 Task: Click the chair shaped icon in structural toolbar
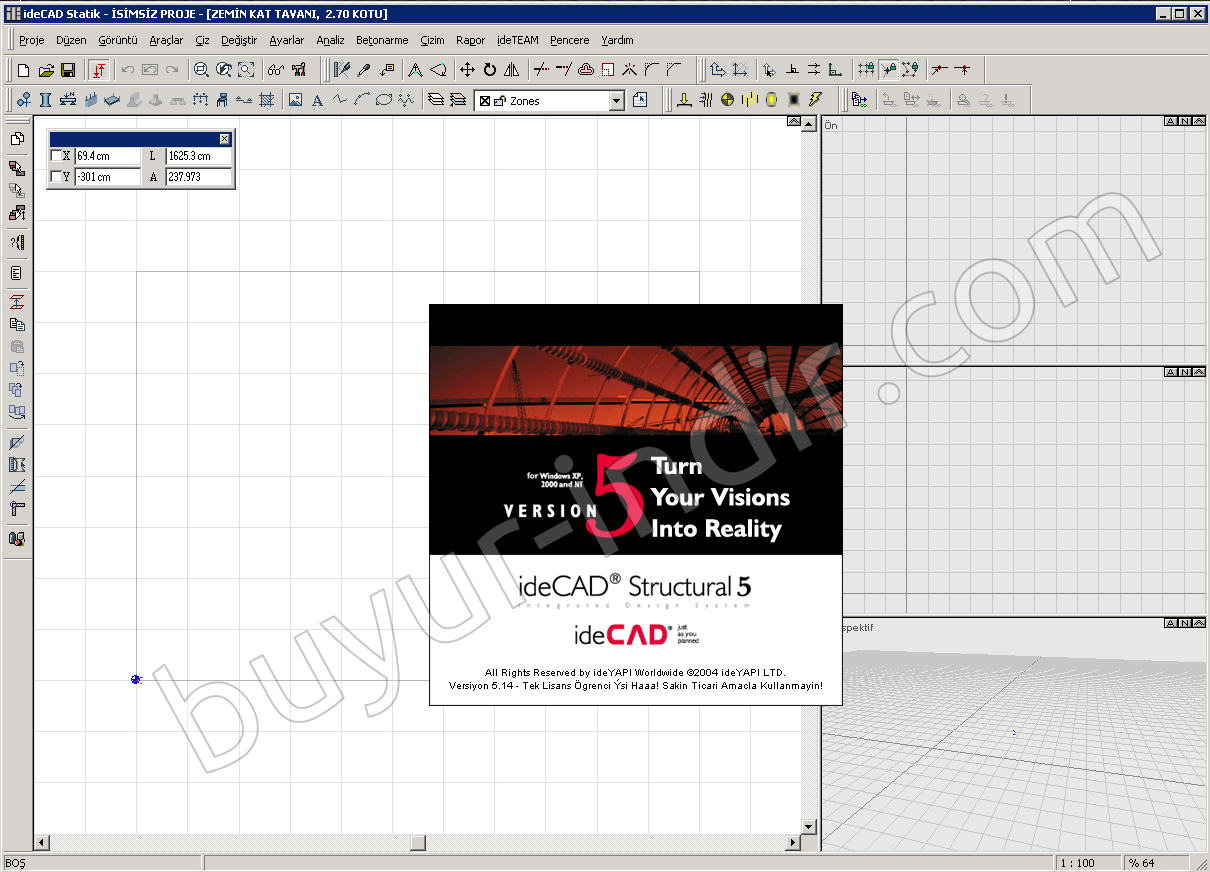click(222, 100)
